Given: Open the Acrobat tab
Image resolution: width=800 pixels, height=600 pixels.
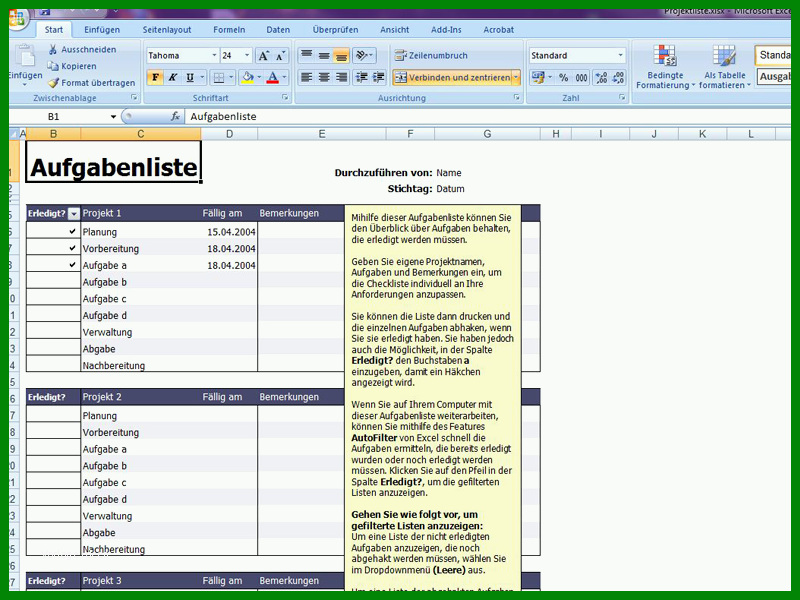Looking at the screenshot, I should click(x=498, y=30).
